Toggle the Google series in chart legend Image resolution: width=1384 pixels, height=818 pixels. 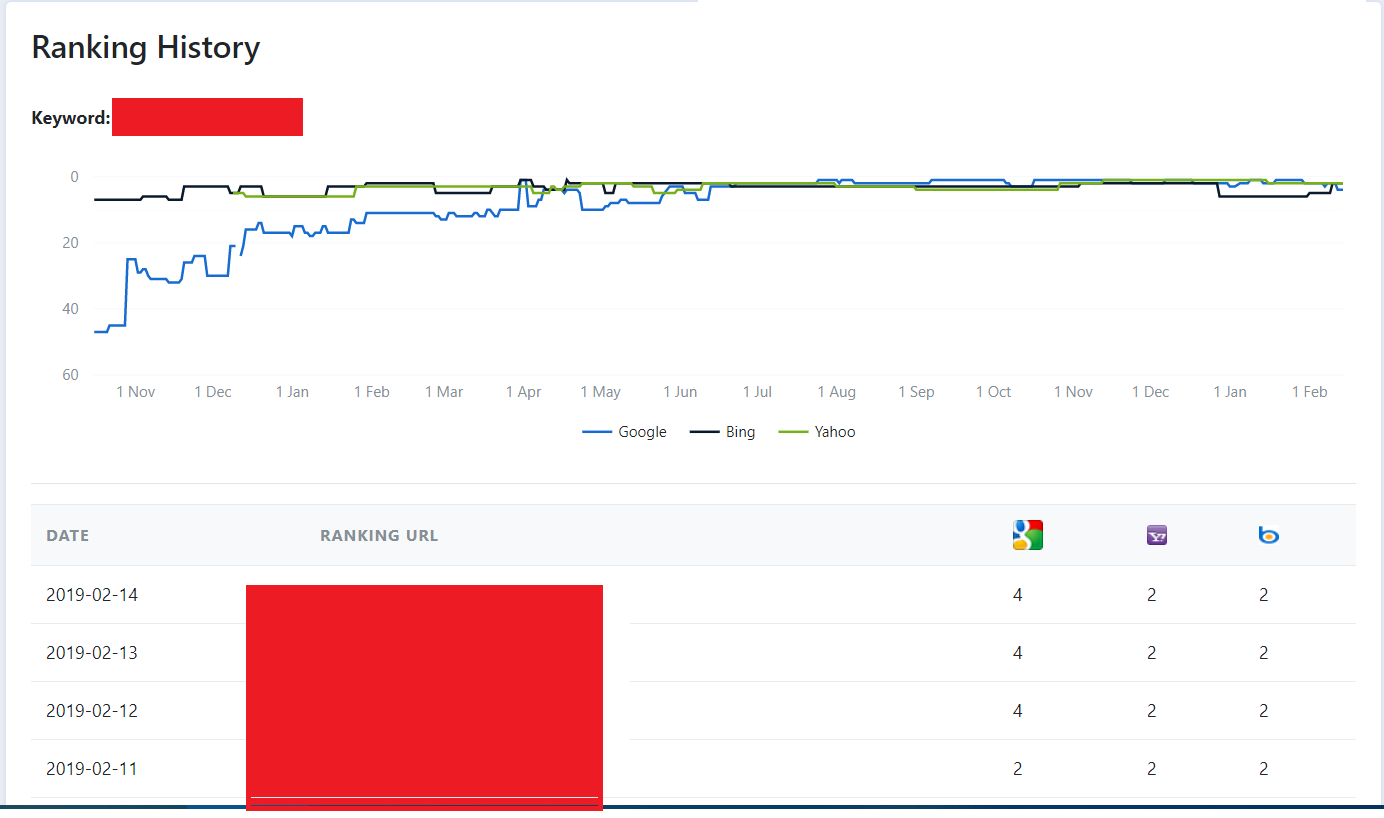(624, 432)
